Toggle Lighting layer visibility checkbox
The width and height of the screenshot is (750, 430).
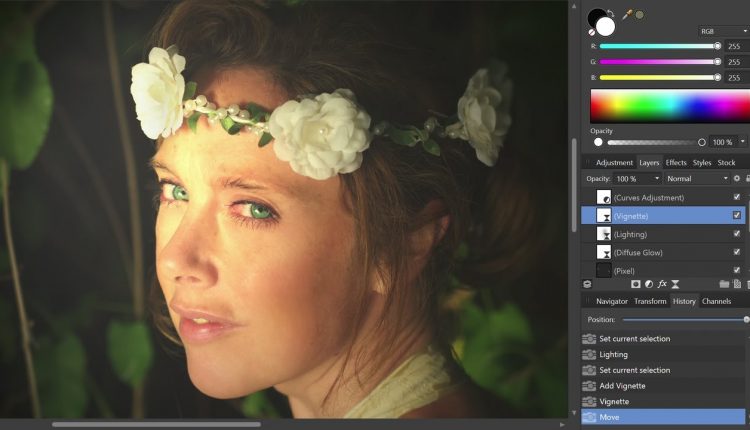(x=737, y=234)
